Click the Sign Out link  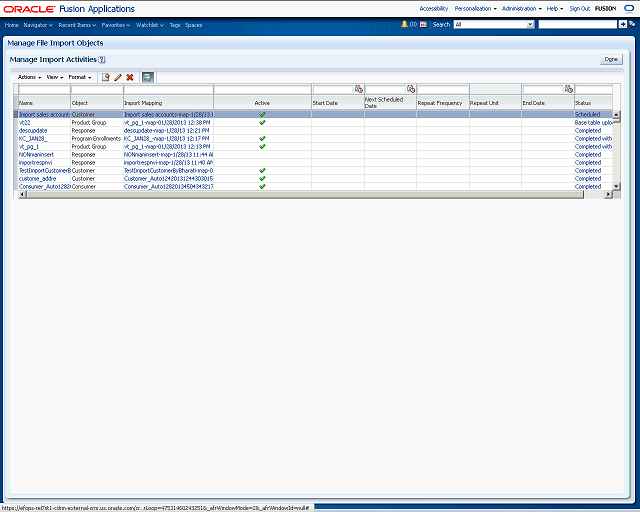tap(579, 8)
